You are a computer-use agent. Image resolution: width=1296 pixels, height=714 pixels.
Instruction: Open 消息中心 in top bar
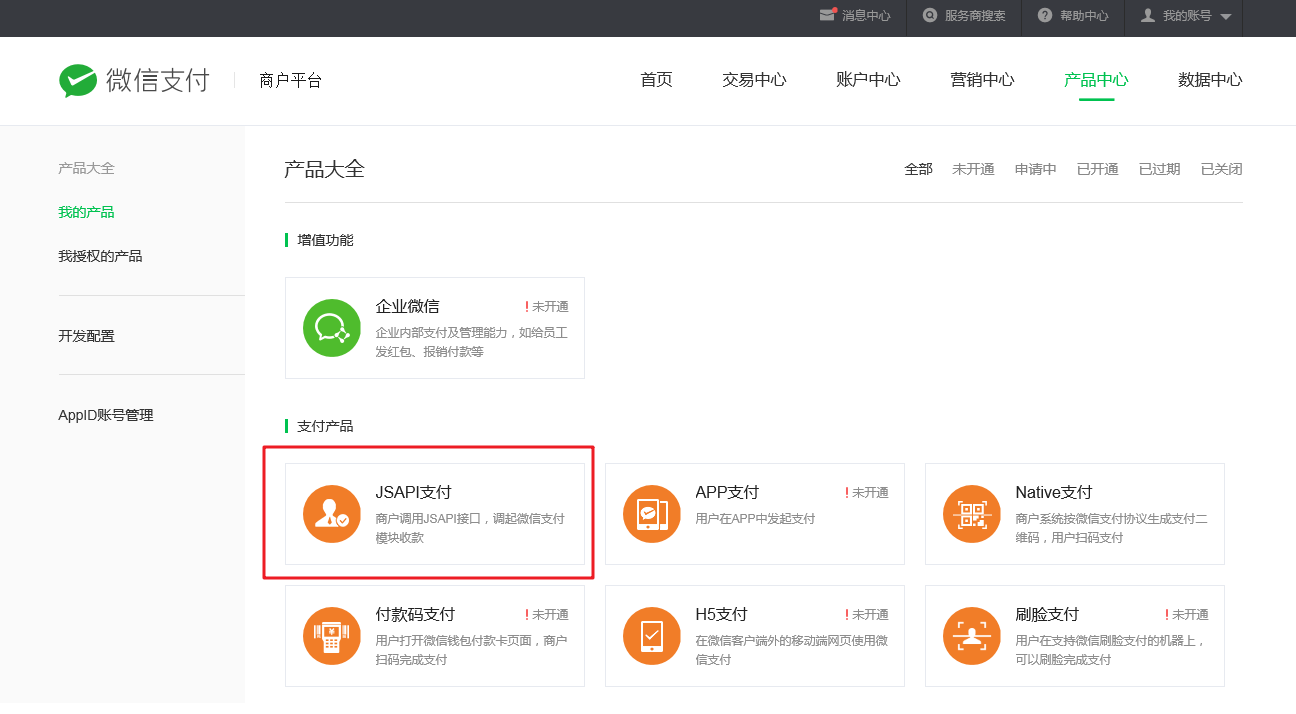pos(866,16)
